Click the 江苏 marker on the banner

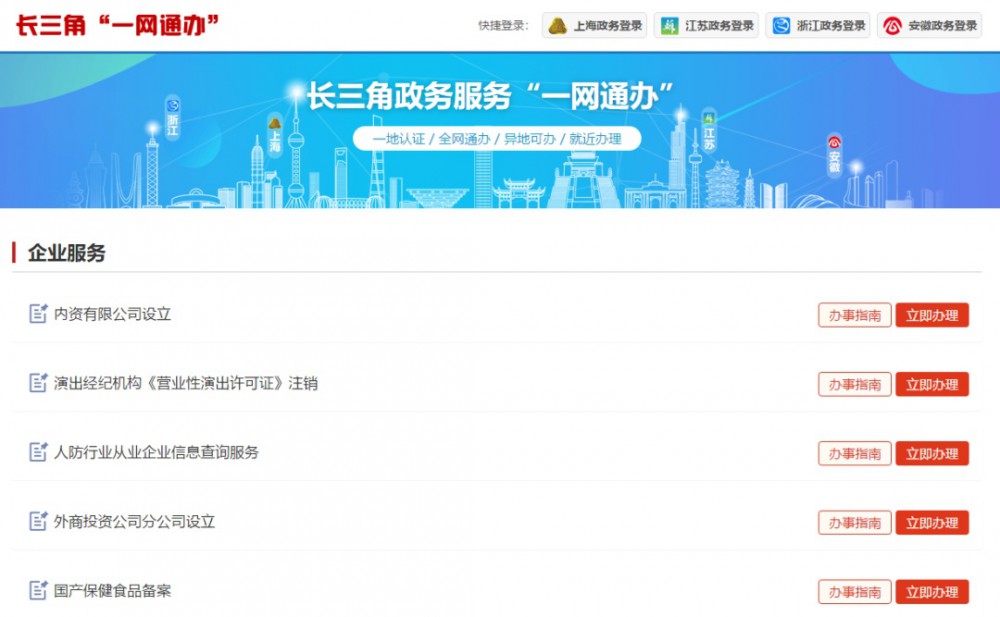tap(709, 131)
